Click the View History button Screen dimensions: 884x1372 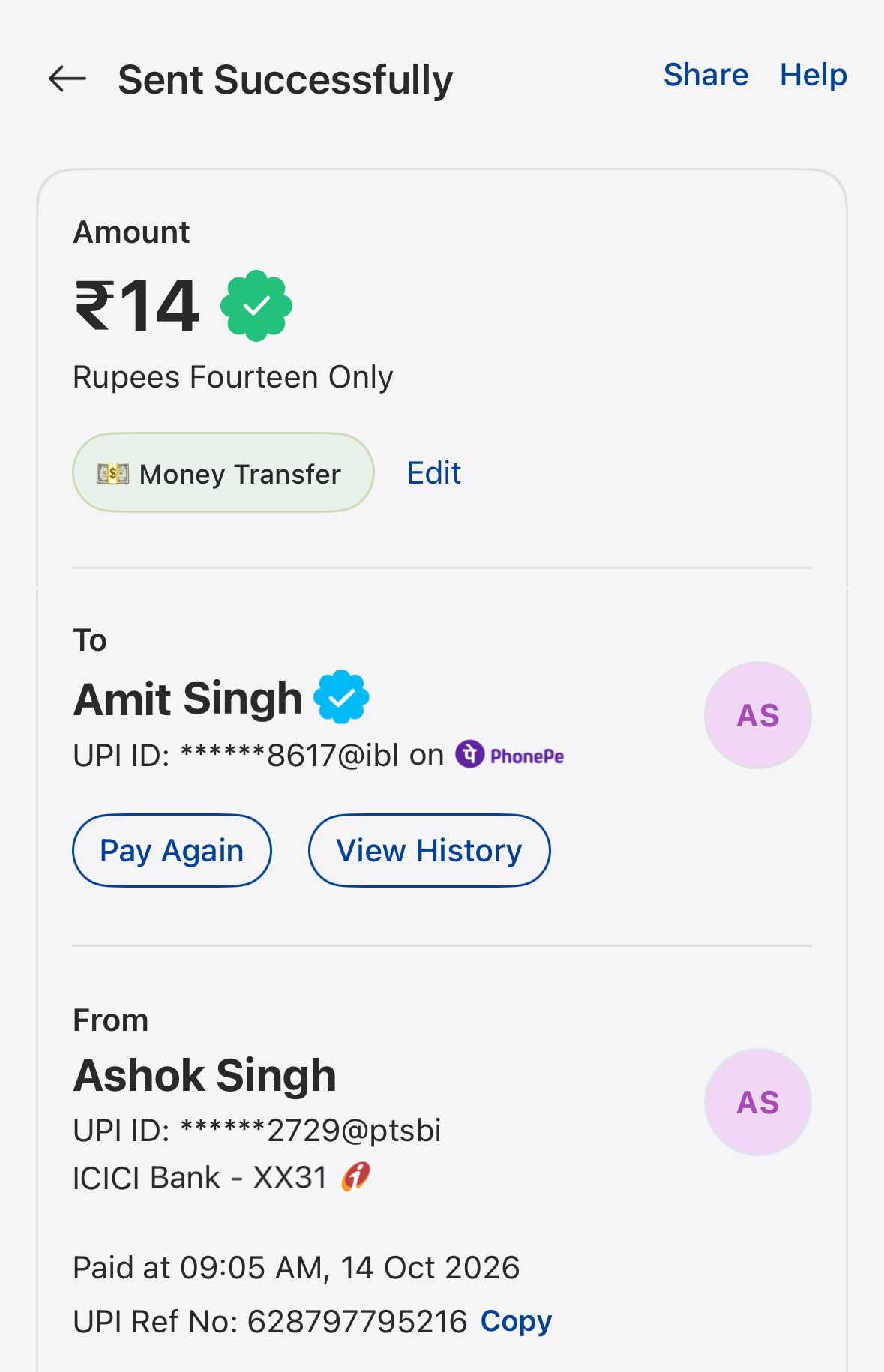coord(430,850)
